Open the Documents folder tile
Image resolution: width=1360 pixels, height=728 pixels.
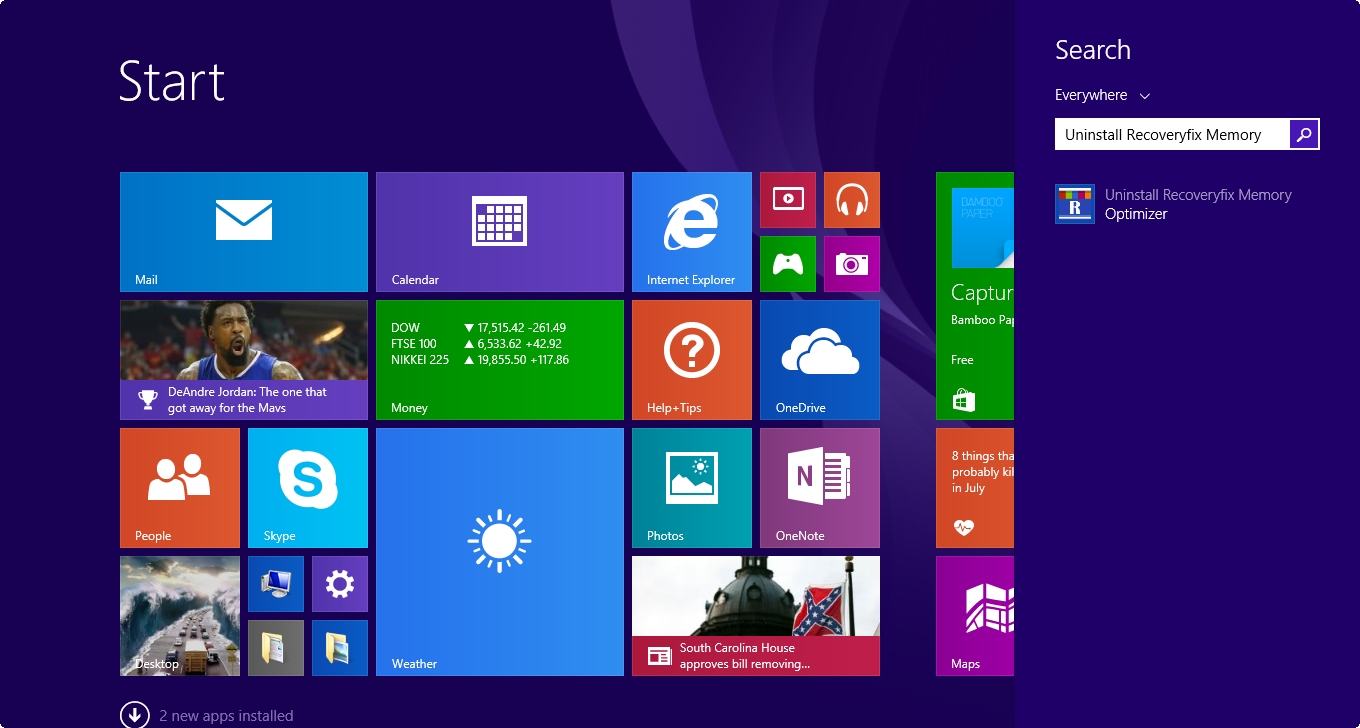pos(276,648)
